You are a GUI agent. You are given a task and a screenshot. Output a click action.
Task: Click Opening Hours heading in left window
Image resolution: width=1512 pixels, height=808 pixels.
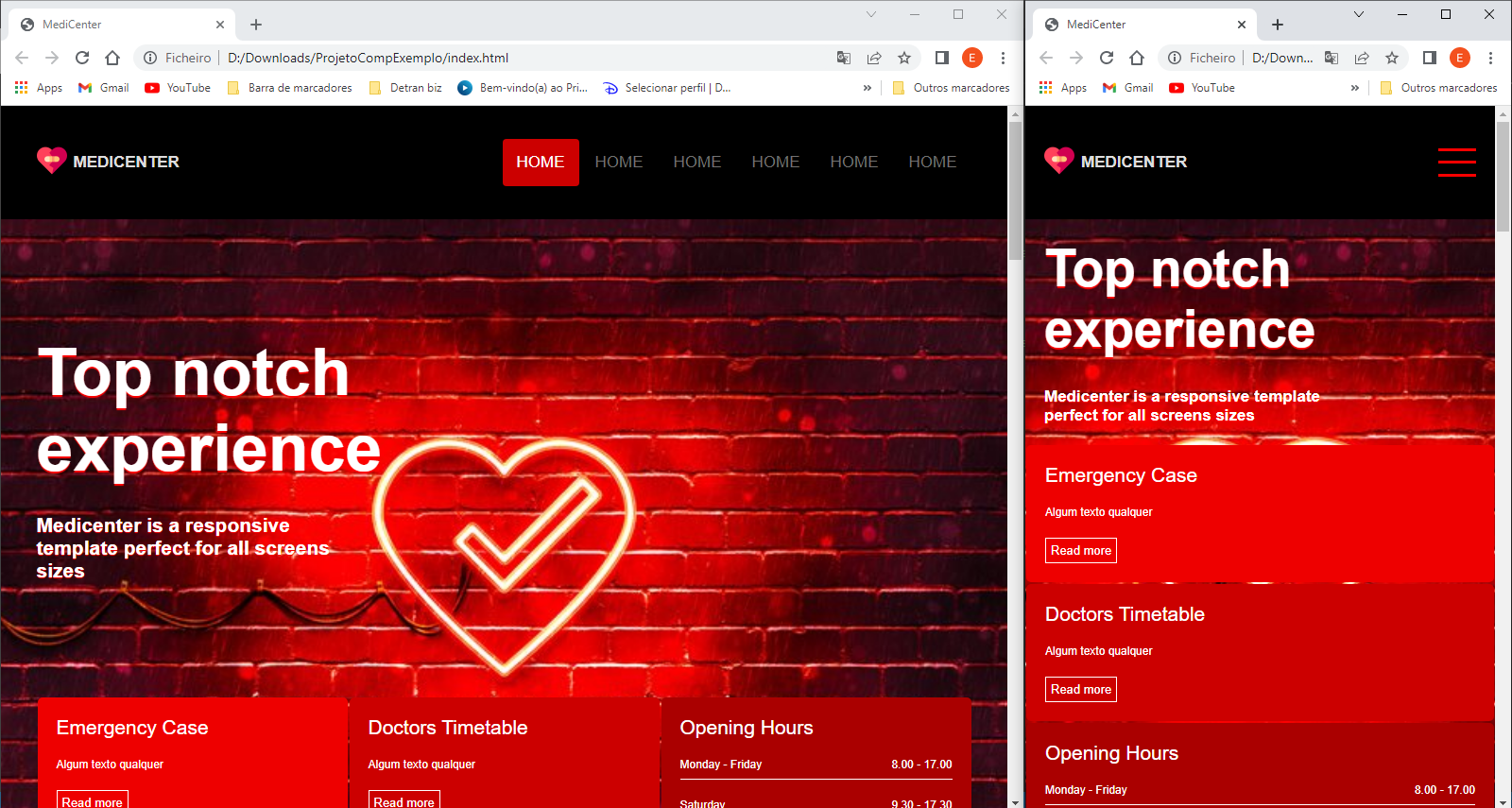[x=747, y=728]
